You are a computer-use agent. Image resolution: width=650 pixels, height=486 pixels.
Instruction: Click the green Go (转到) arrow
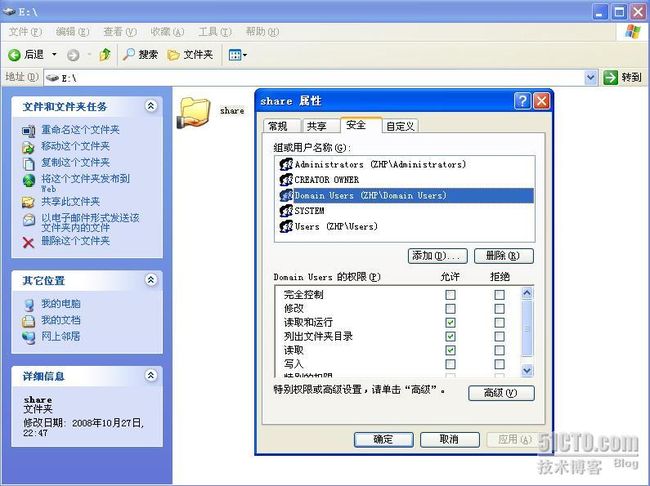coord(610,78)
